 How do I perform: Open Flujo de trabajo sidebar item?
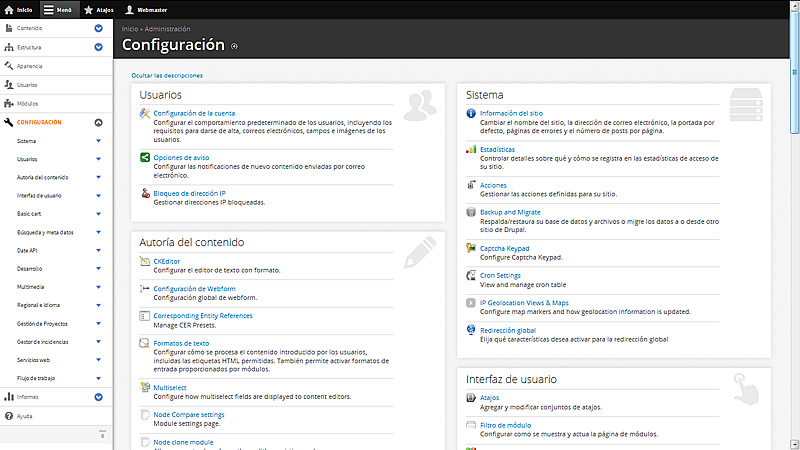pyautogui.click(x=36, y=378)
